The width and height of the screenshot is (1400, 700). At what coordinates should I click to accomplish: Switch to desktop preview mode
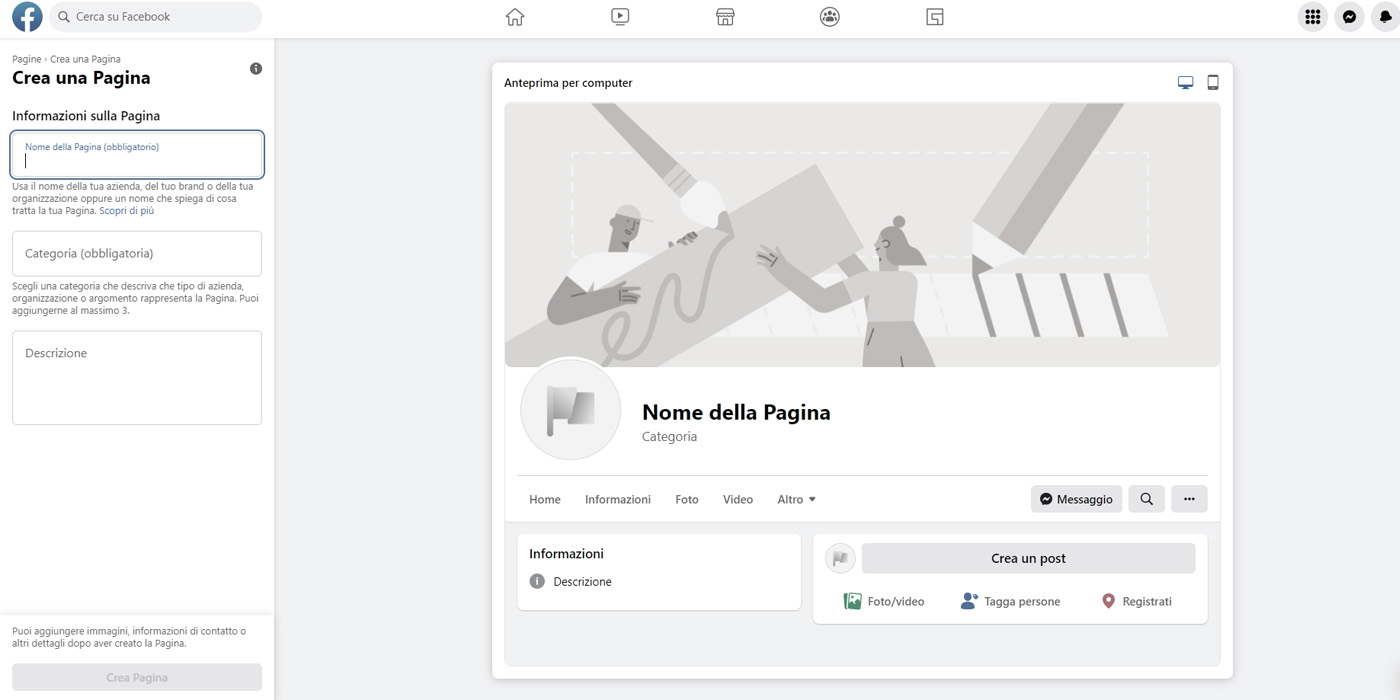pyautogui.click(x=1185, y=83)
